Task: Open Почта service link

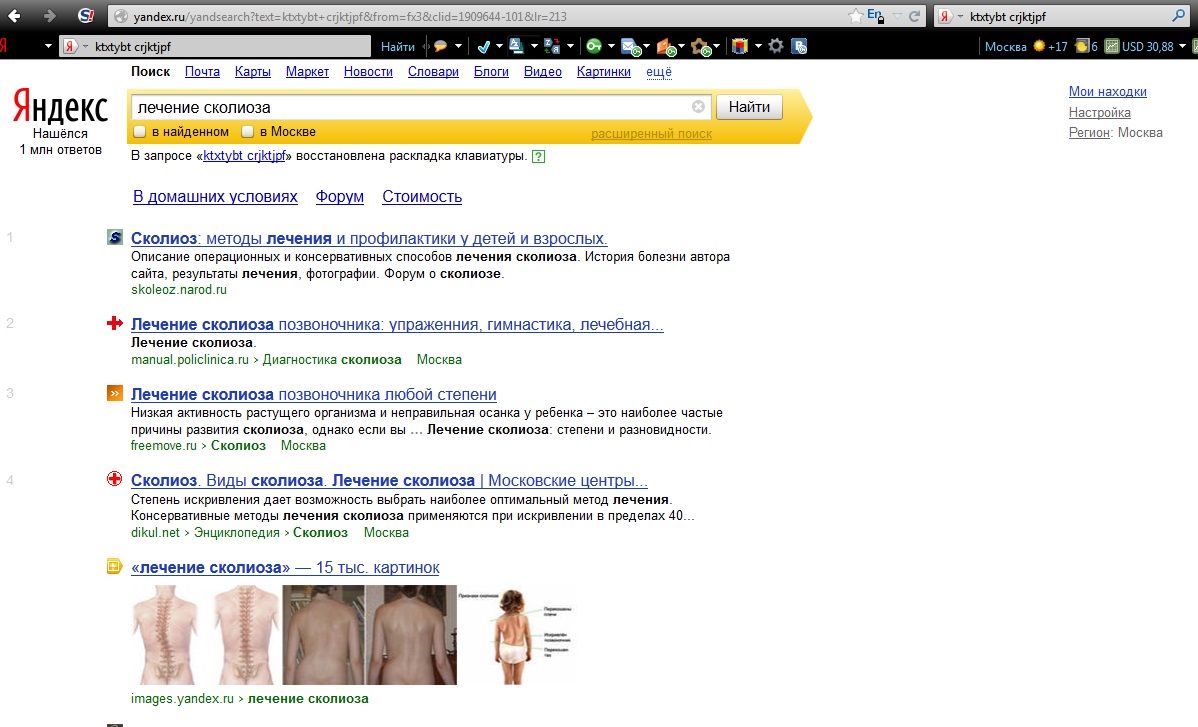Action: (202, 72)
